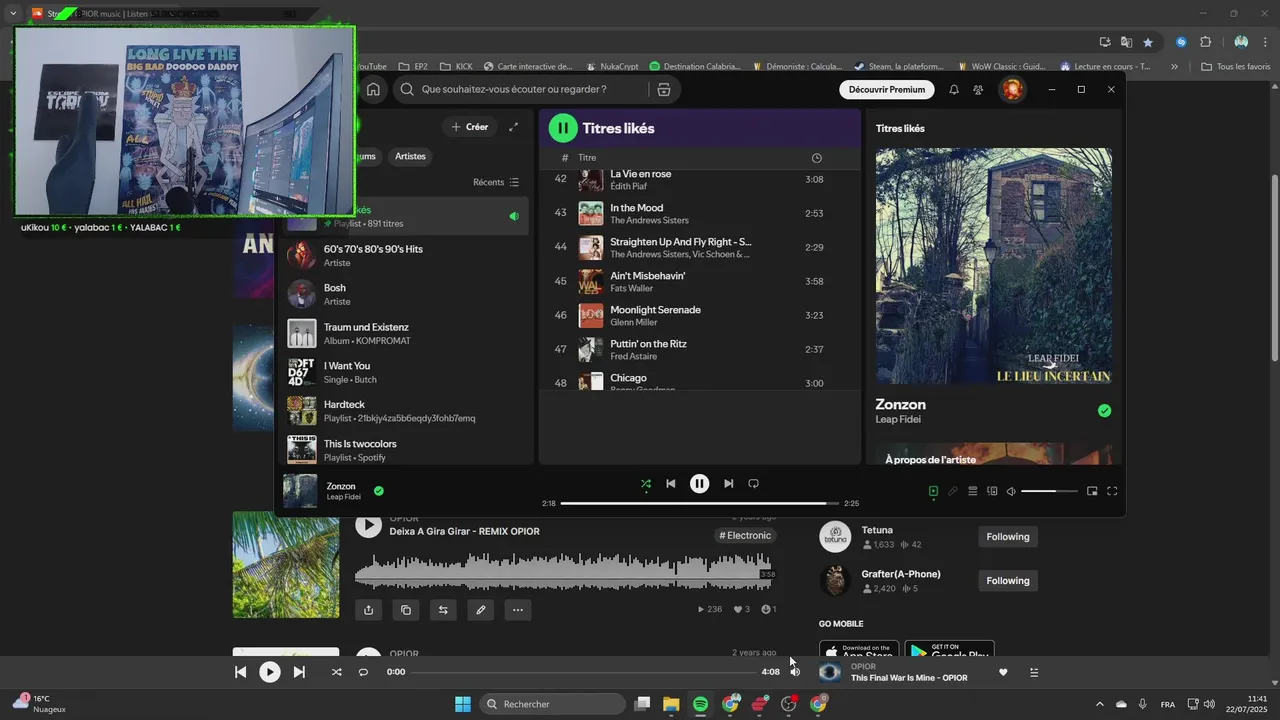Image resolution: width=1280 pixels, height=720 pixels.
Task: Open Le Lieu Incertain album cover
Action: 994,266
